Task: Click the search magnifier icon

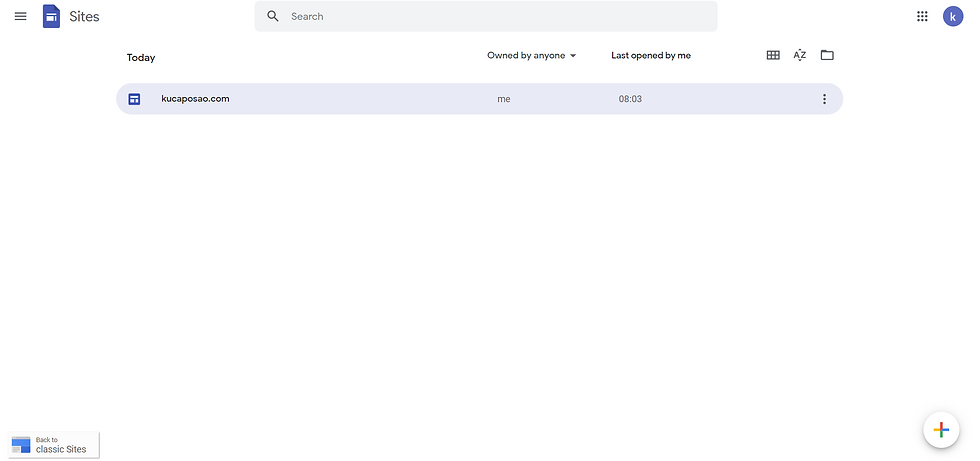Action: tap(273, 16)
